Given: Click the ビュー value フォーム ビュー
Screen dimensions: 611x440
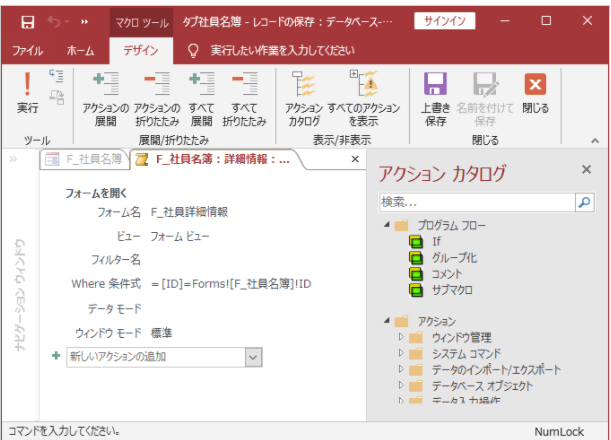Looking at the screenshot, I should pyautogui.click(x=180, y=236).
